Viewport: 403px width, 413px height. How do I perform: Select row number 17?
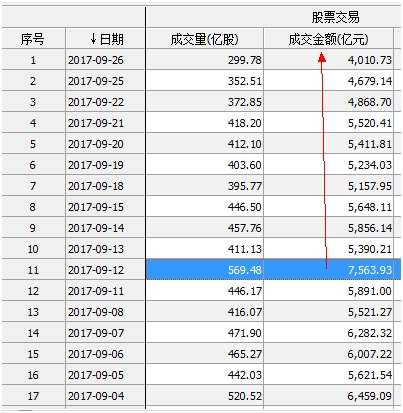coord(33,396)
